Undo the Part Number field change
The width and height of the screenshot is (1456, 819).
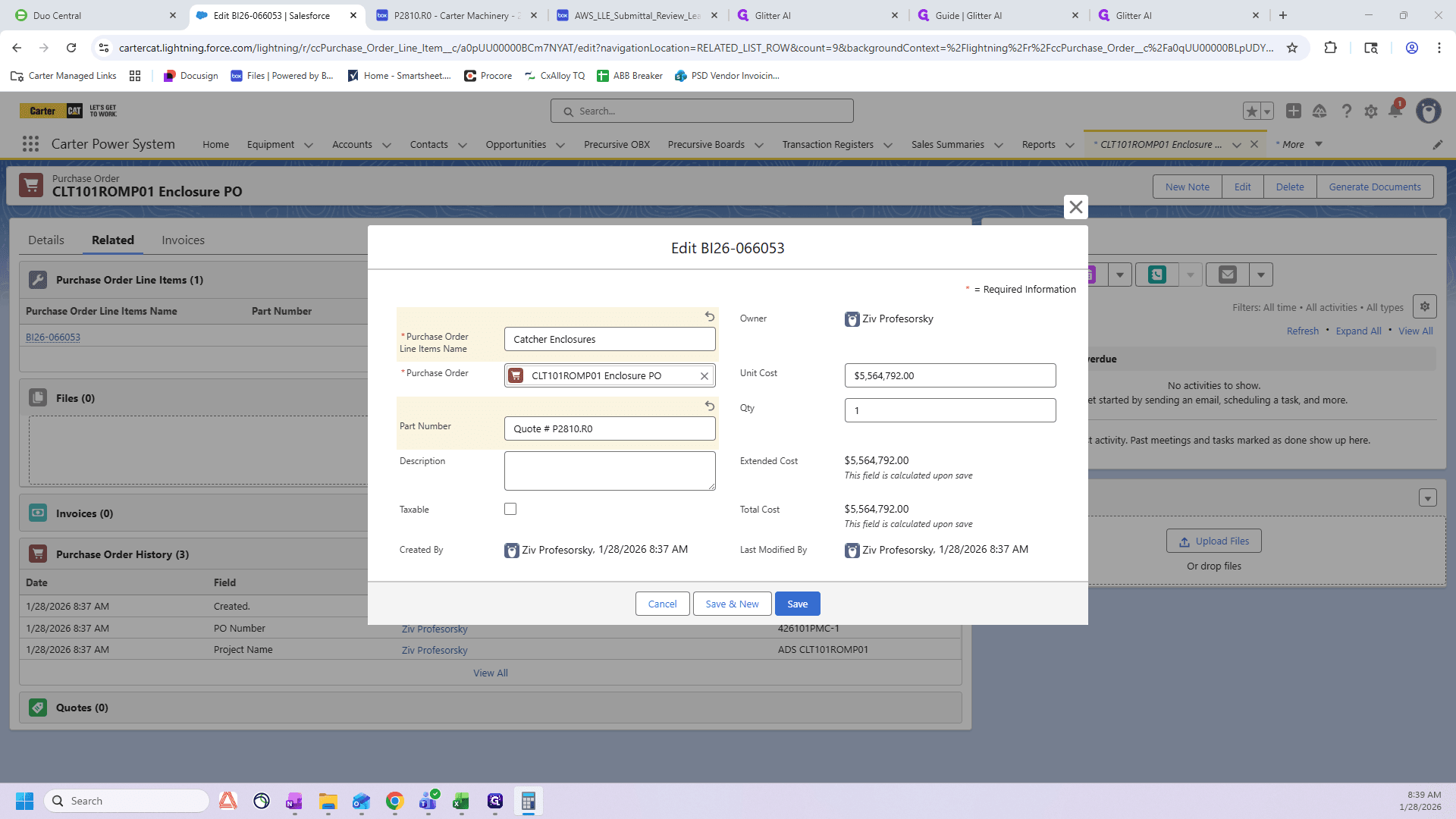[x=710, y=406]
